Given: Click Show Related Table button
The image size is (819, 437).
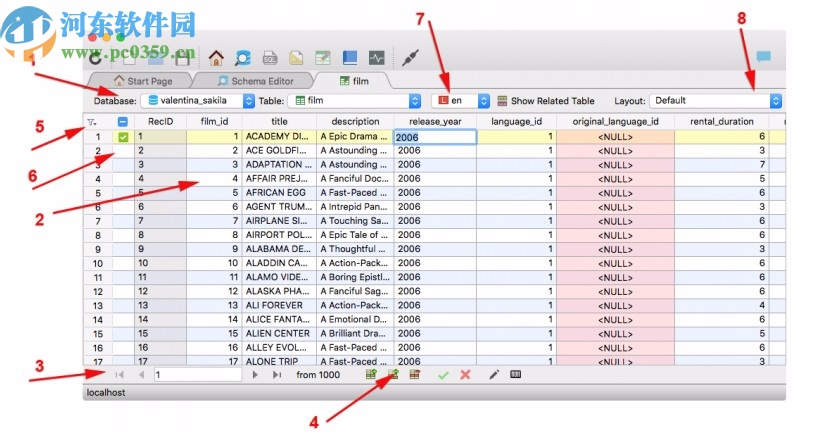Looking at the screenshot, I should (x=546, y=101).
